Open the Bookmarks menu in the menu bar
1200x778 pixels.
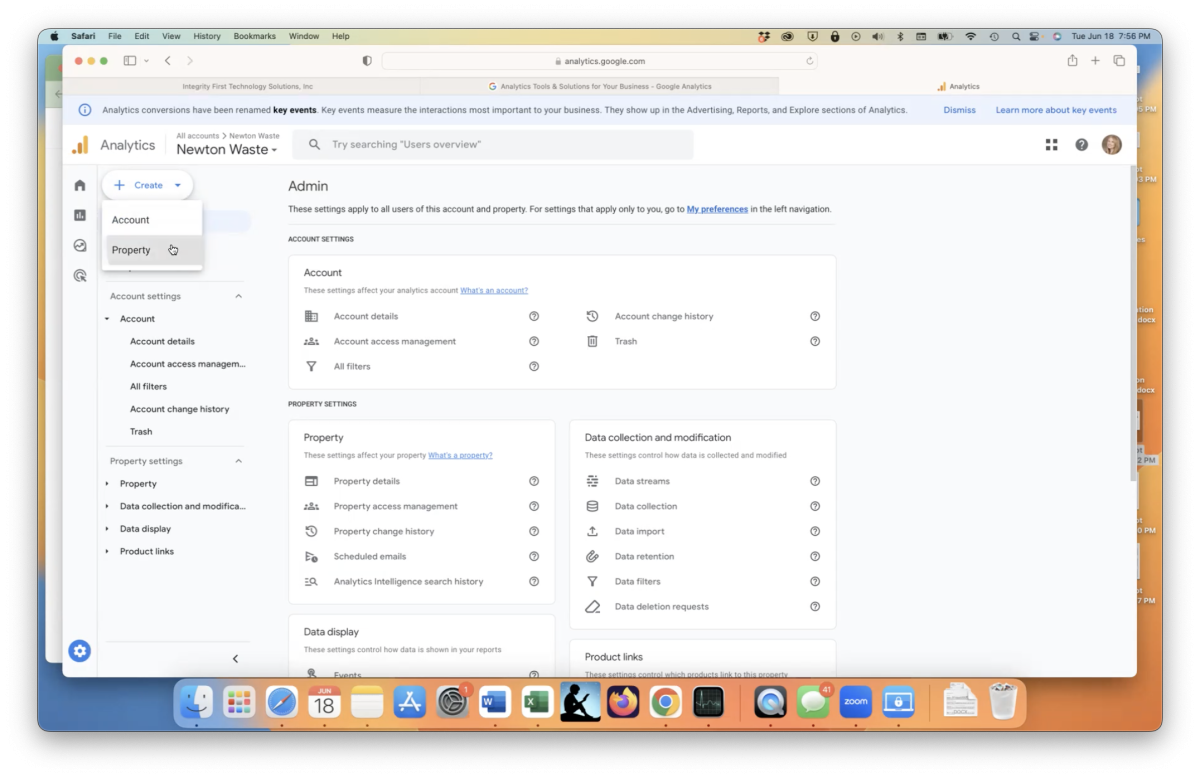[x=254, y=35]
